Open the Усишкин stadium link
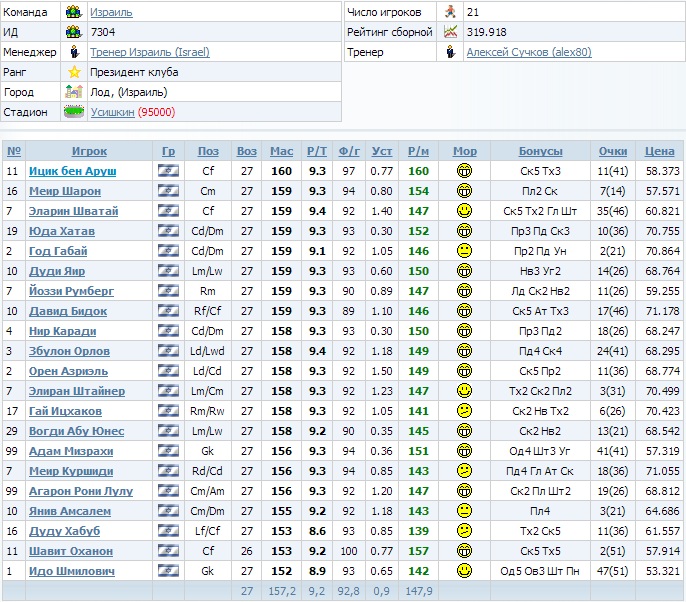686x602 pixels. click(112, 112)
